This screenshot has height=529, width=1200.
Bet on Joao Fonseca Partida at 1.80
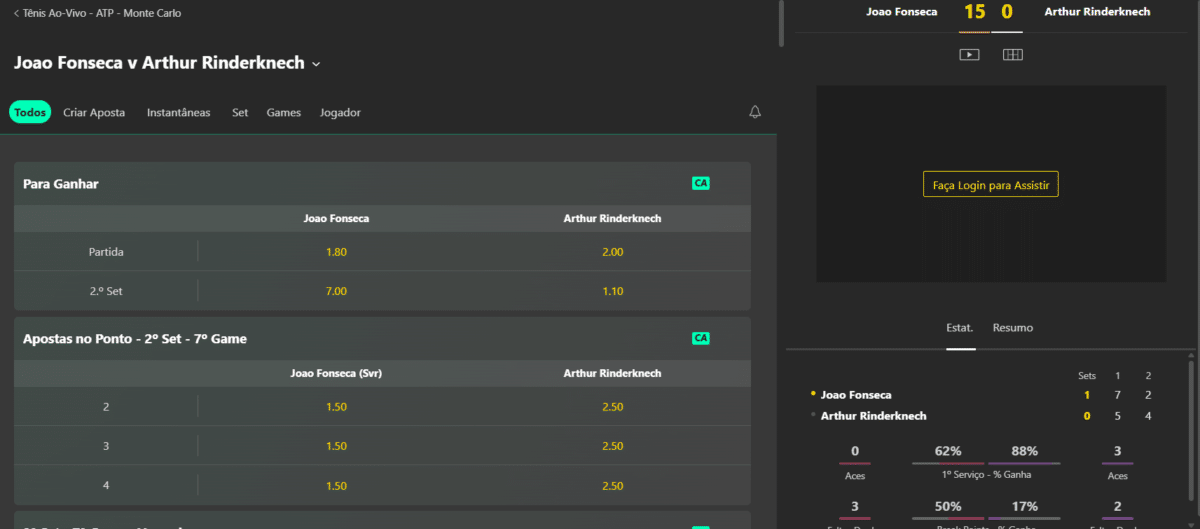[x=336, y=252]
